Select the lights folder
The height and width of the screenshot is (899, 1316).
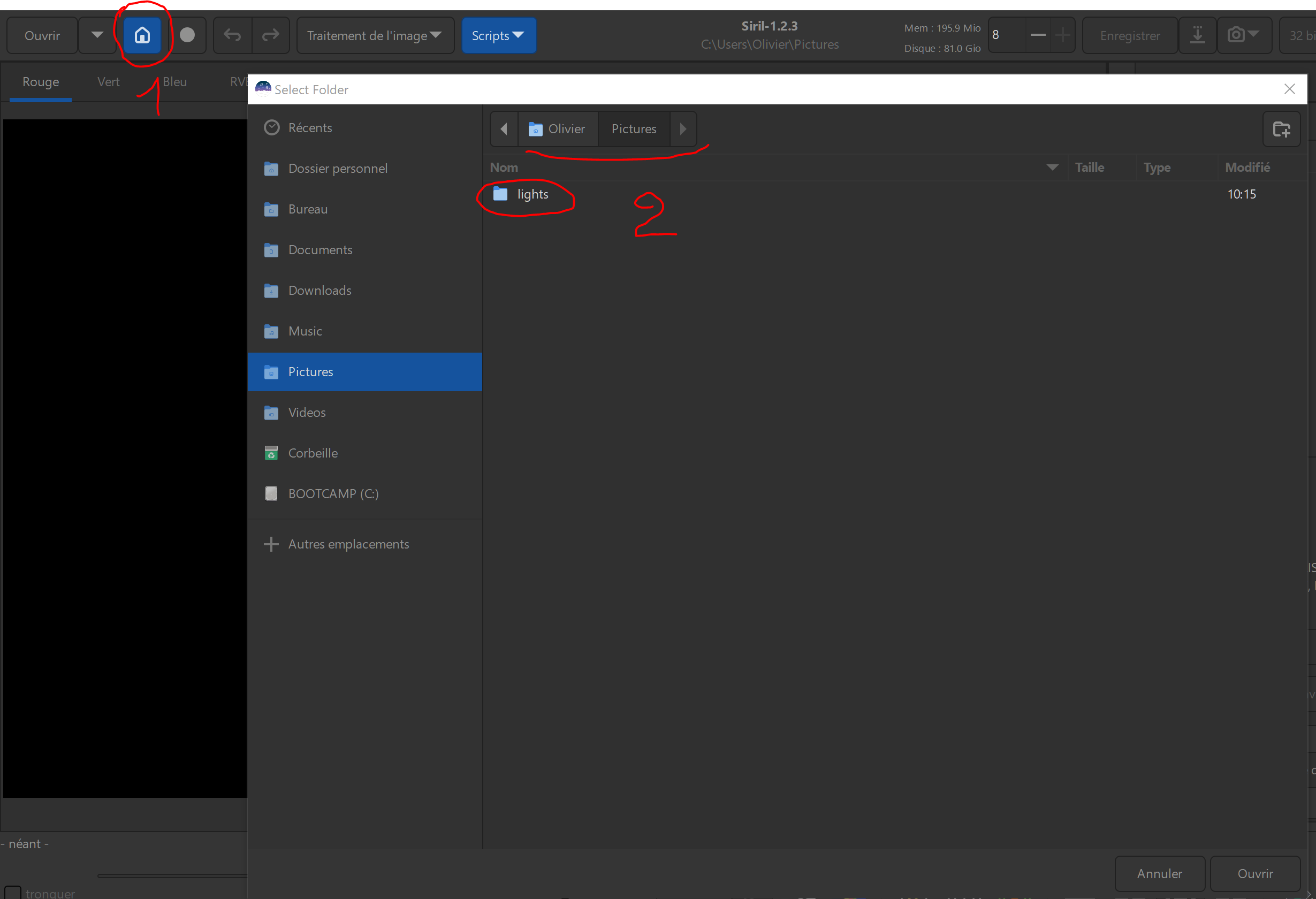pyautogui.click(x=533, y=194)
